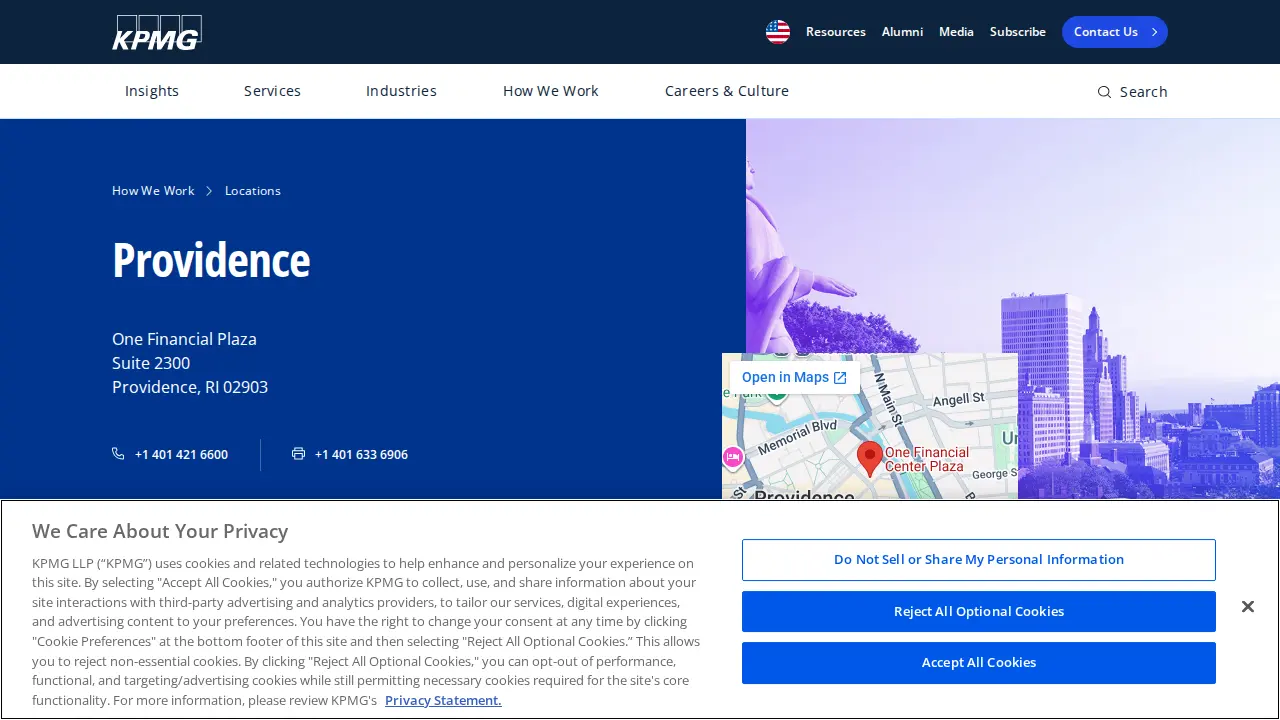Reject All Optional Cookies
The height and width of the screenshot is (720, 1280).
[979, 611]
